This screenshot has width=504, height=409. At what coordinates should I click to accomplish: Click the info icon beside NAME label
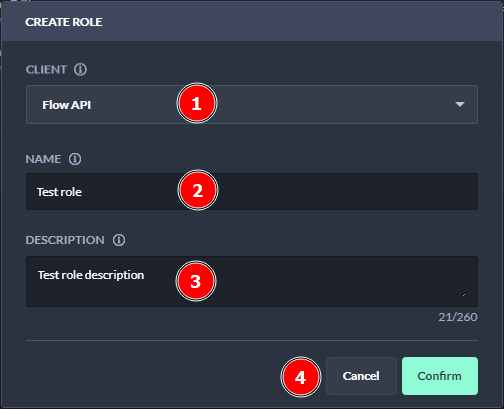[x=75, y=159]
